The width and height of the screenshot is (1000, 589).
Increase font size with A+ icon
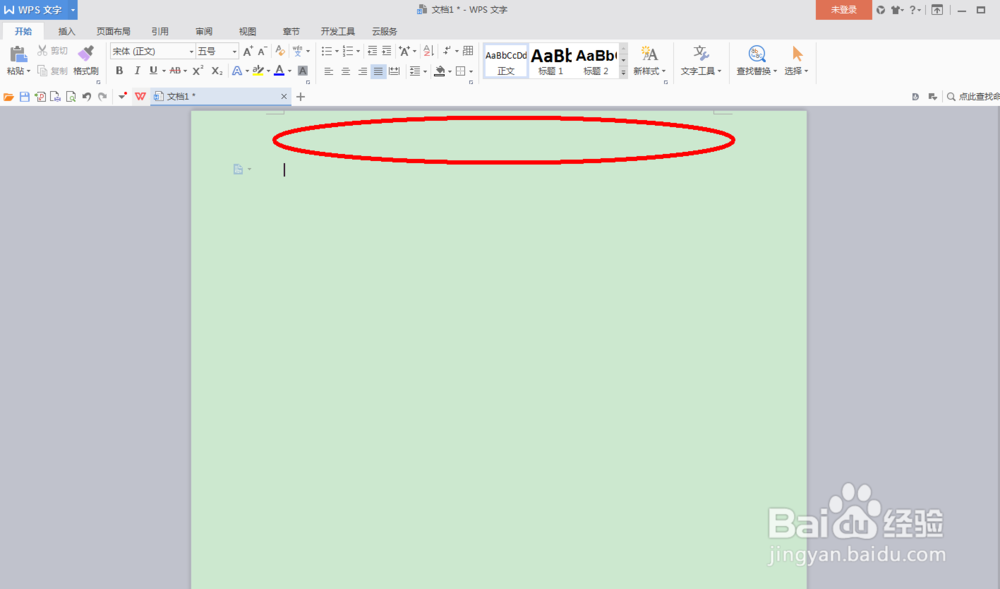coord(248,51)
